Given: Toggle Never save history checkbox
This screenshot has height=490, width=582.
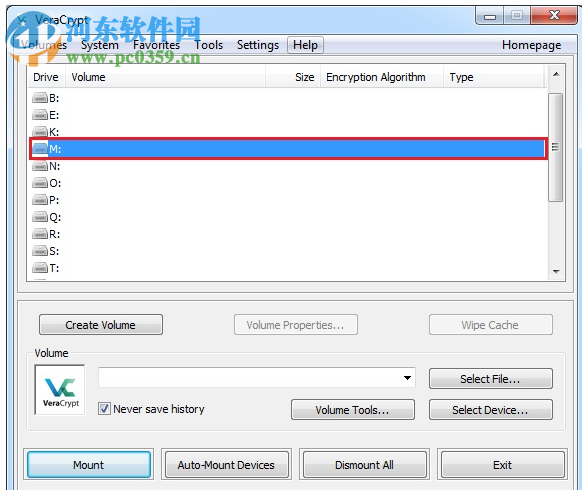Looking at the screenshot, I should tap(104, 409).
